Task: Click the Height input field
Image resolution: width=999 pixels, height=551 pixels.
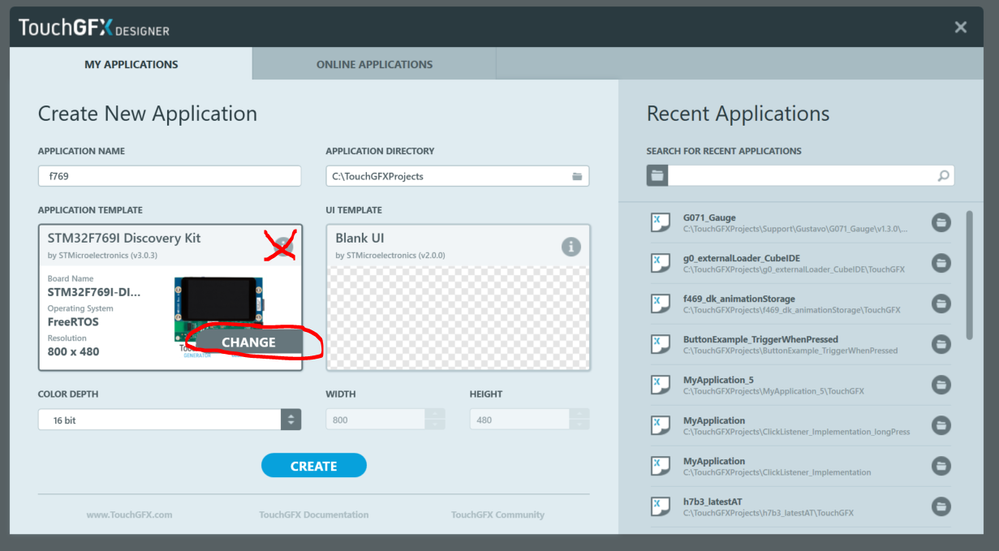Action: tap(519, 420)
